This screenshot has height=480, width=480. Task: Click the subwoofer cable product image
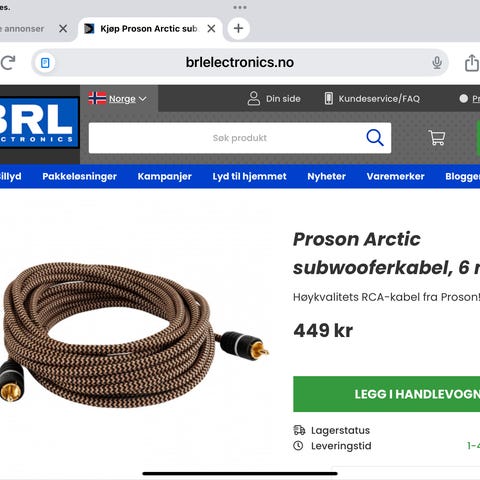[x=133, y=334]
